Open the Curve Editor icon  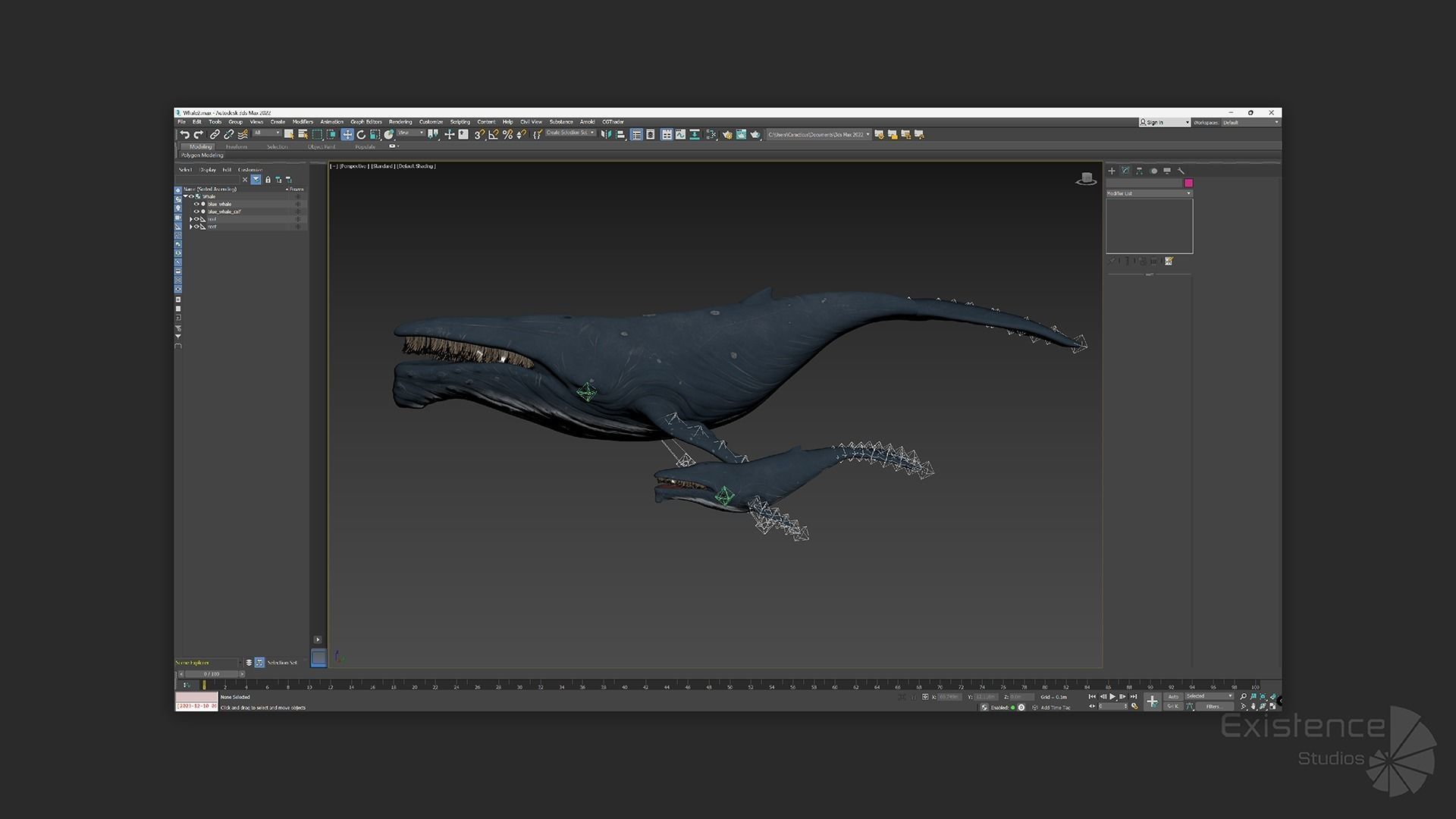680,134
